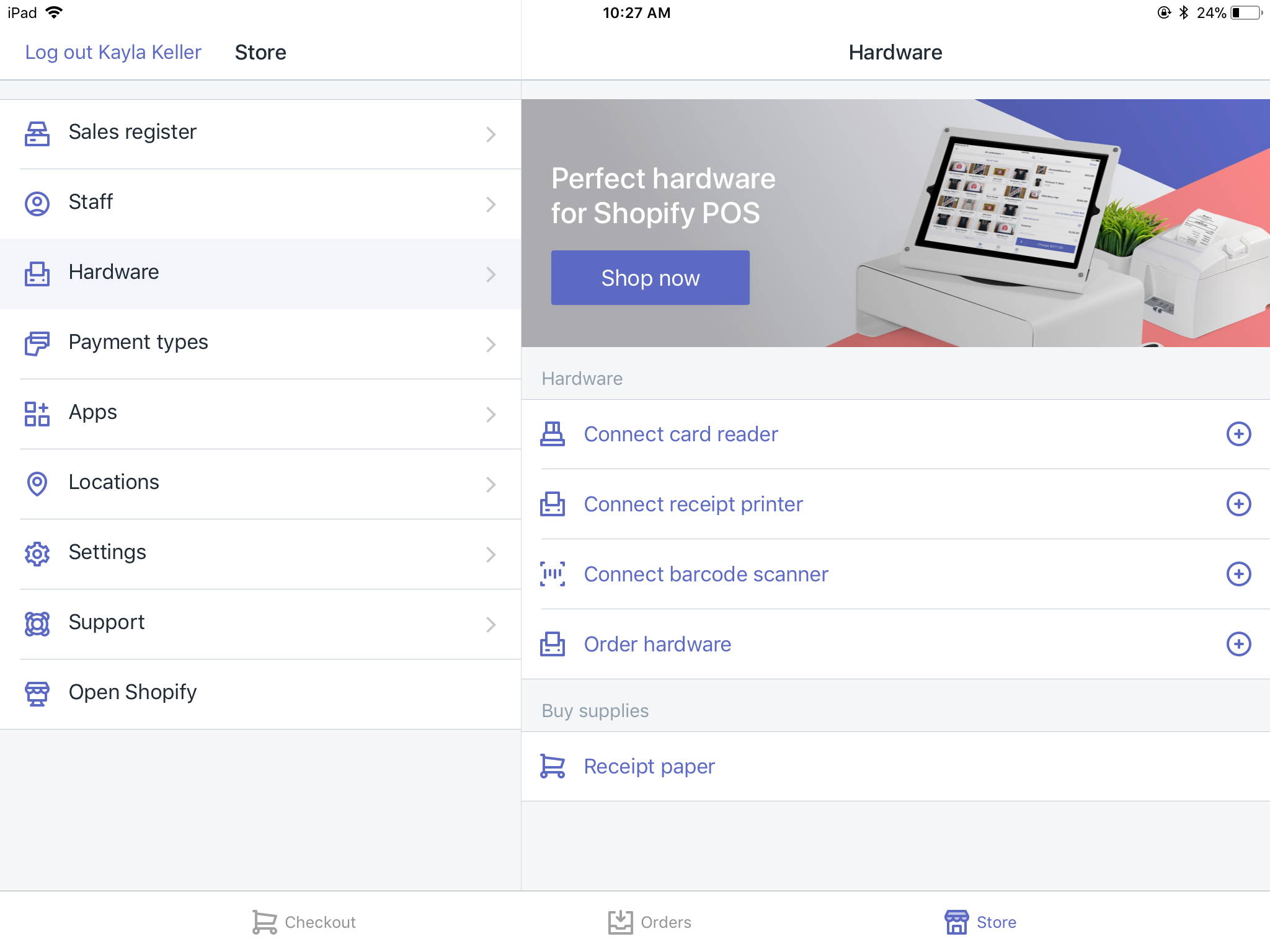Select Order hardware link
Image resolution: width=1270 pixels, height=952 pixels.
(895, 644)
